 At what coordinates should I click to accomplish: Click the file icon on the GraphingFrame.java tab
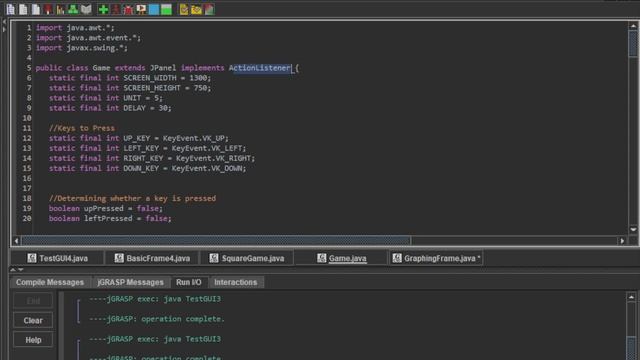(397, 258)
